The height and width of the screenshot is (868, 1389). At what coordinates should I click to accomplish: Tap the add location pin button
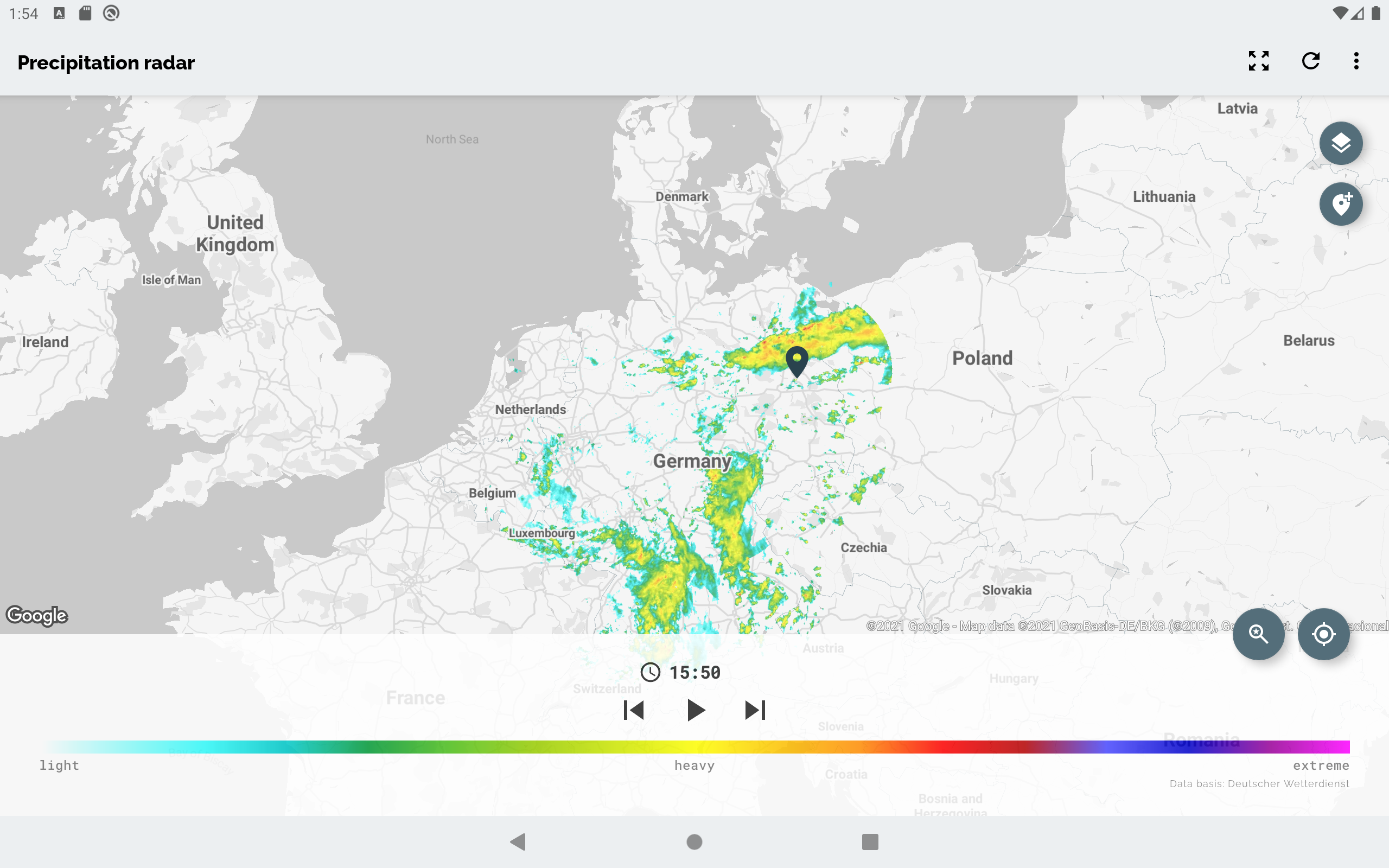tap(1340, 205)
